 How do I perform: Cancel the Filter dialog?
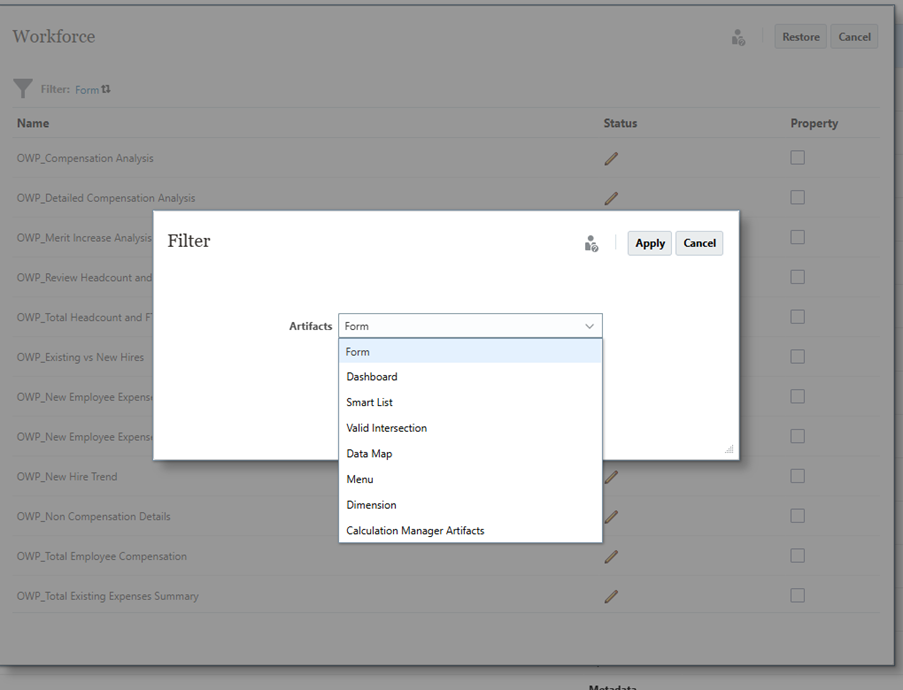699,243
